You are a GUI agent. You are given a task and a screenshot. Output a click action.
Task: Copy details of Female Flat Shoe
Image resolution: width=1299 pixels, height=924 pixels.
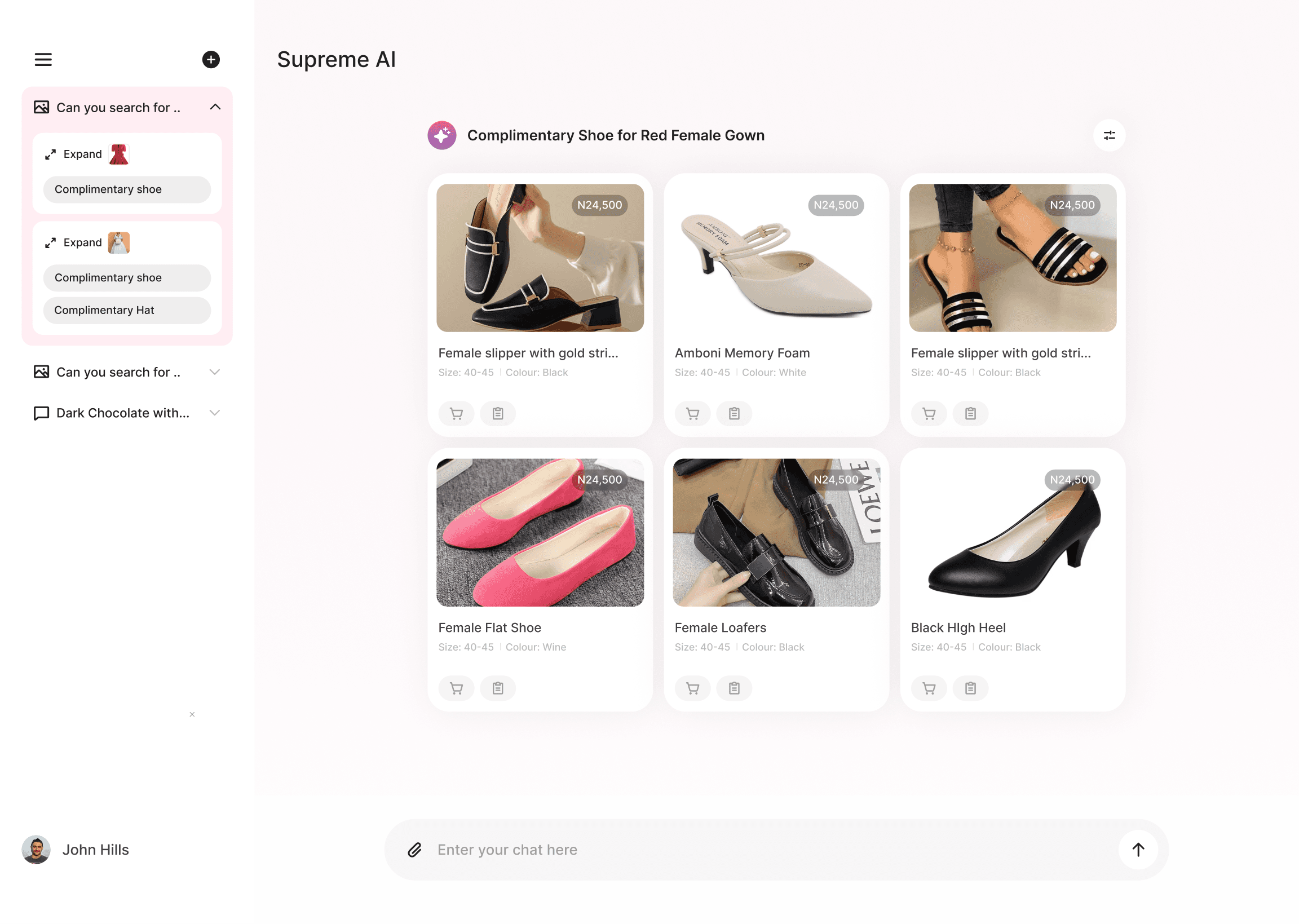497,688
